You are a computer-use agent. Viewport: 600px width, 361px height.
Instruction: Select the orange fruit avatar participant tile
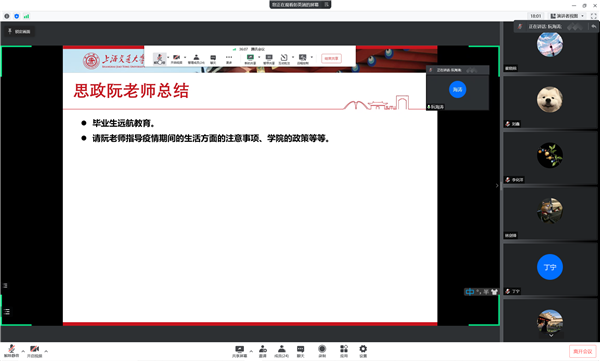click(x=550, y=157)
